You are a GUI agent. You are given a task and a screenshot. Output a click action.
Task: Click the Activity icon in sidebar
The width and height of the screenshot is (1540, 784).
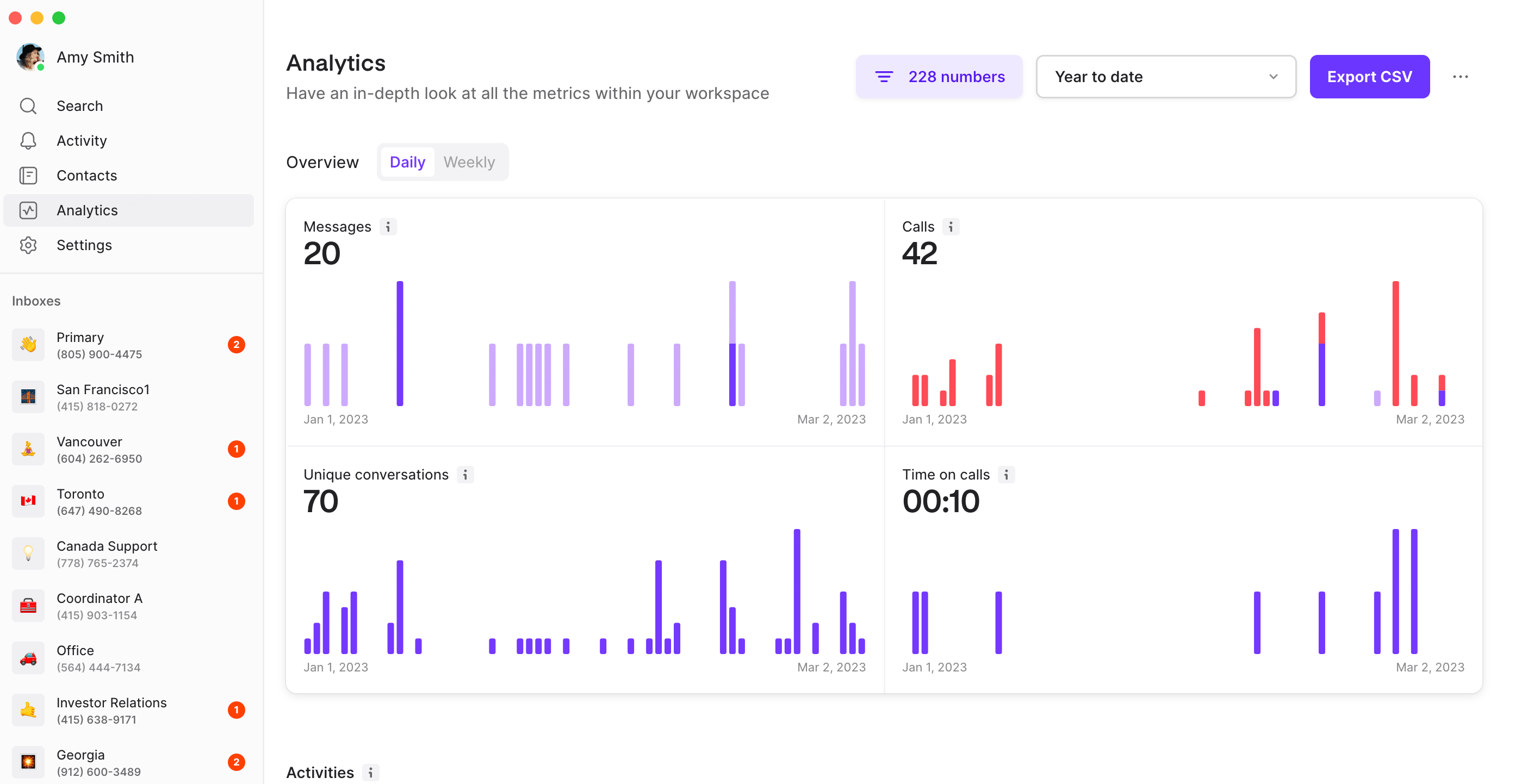pyautogui.click(x=28, y=140)
